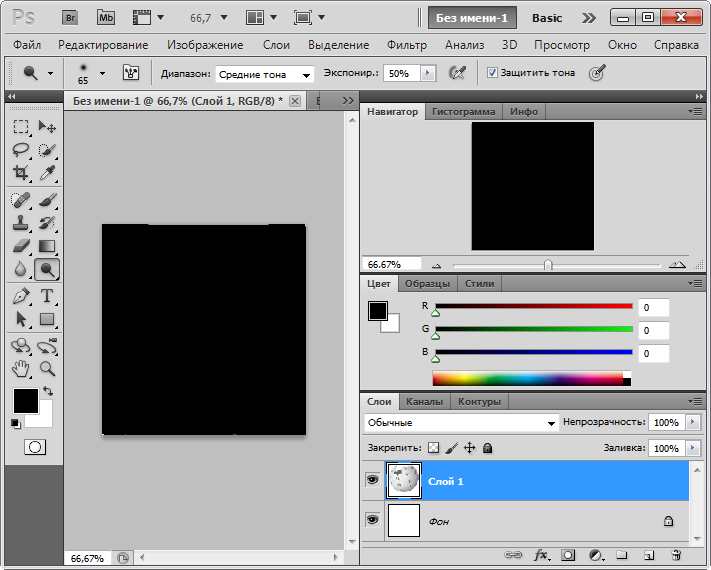Open the zoom level 66,7 dropdown

[x=224, y=18]
